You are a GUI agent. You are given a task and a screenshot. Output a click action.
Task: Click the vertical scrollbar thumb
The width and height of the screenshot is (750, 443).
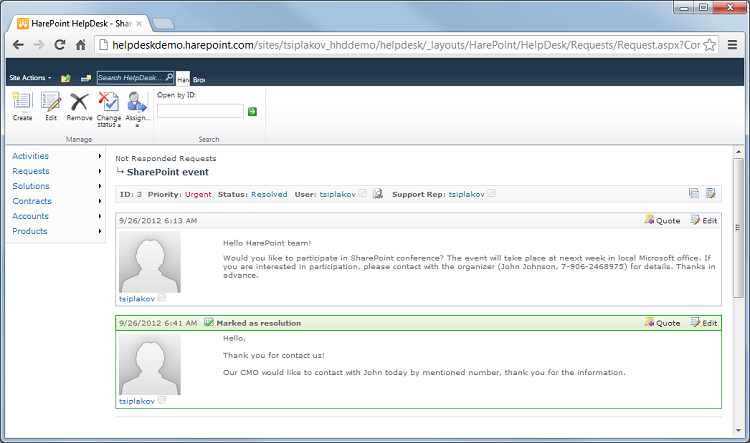click(739, 228)
